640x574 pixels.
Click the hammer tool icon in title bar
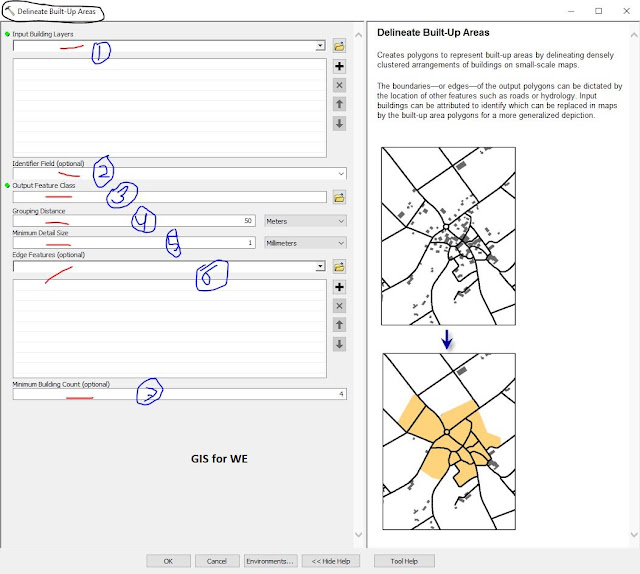(10, 11)
